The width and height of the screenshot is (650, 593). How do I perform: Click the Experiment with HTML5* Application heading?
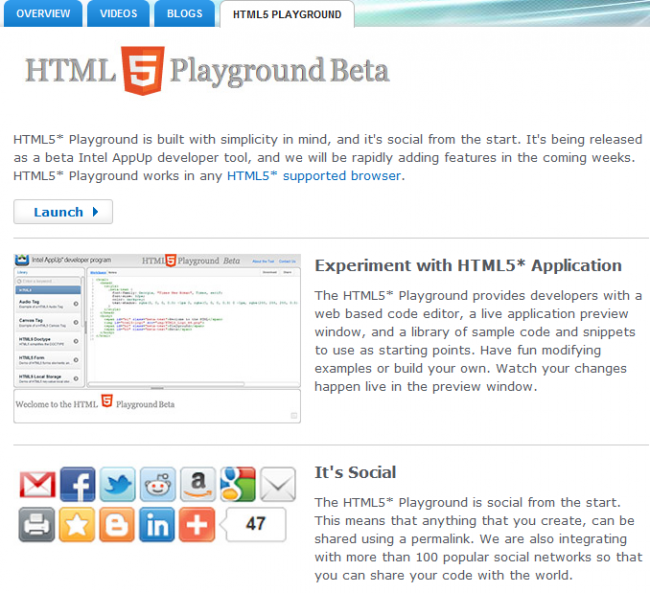468,265
